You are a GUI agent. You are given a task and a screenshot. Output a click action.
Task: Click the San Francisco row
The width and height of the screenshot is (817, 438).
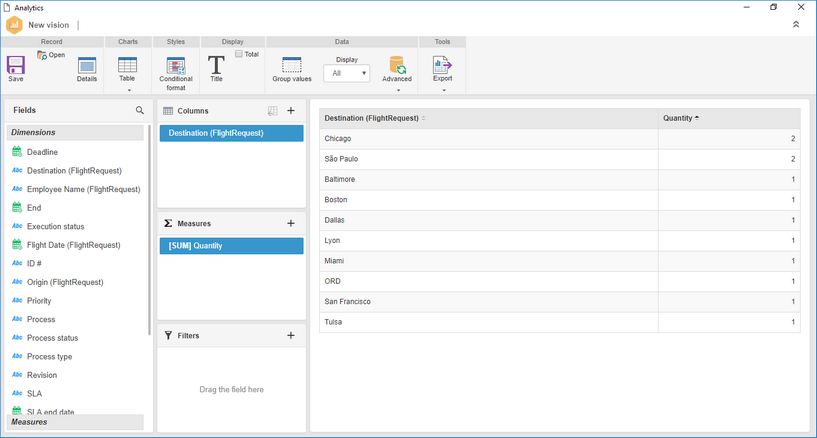tap(560, 301)
